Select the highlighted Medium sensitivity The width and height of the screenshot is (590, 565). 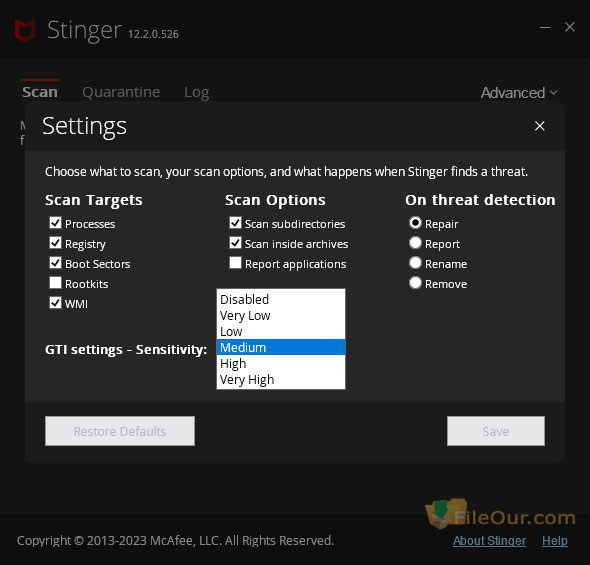point(281,347)
